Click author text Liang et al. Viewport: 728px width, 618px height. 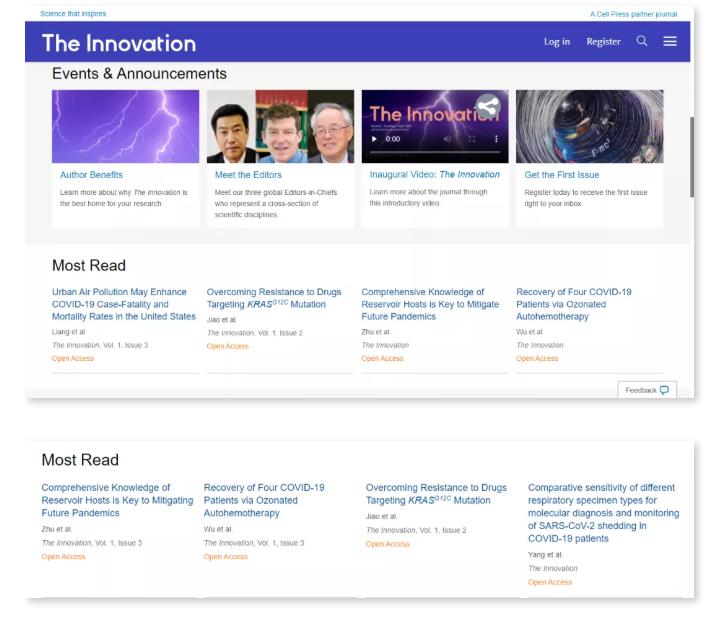tap(69, 332)
